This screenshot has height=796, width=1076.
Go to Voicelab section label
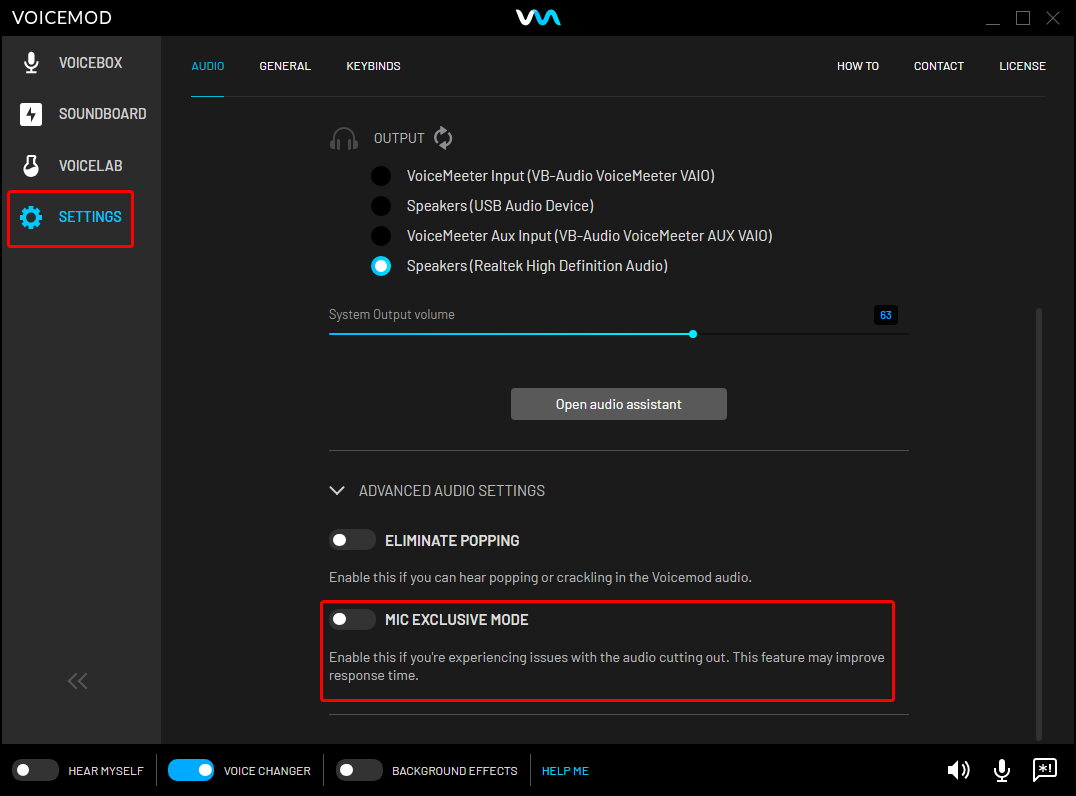point(91,166)
